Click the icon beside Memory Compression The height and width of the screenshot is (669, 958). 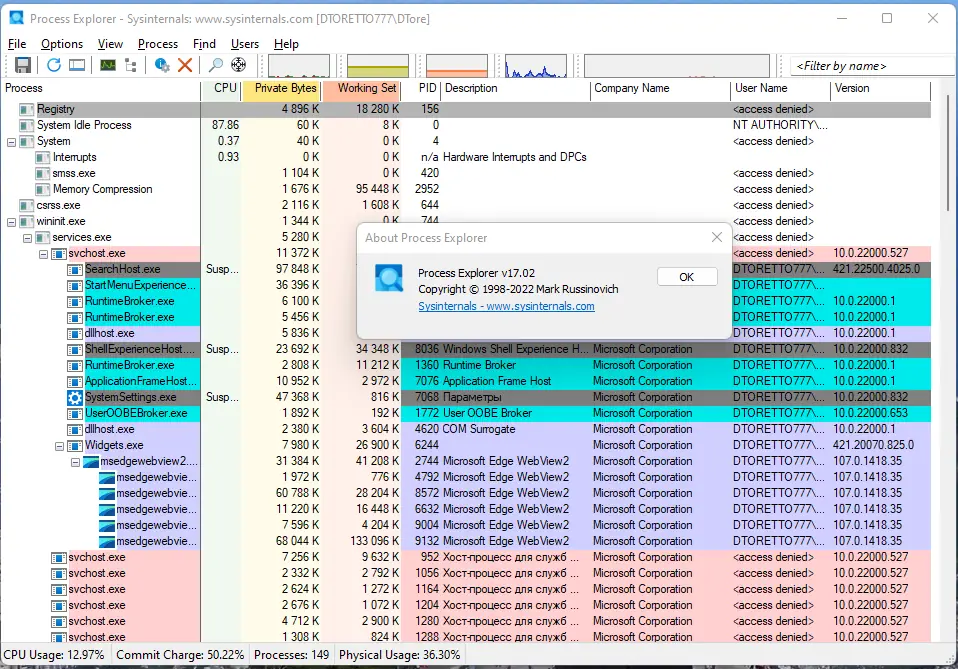pyautogui.click(x=42, y=189)
